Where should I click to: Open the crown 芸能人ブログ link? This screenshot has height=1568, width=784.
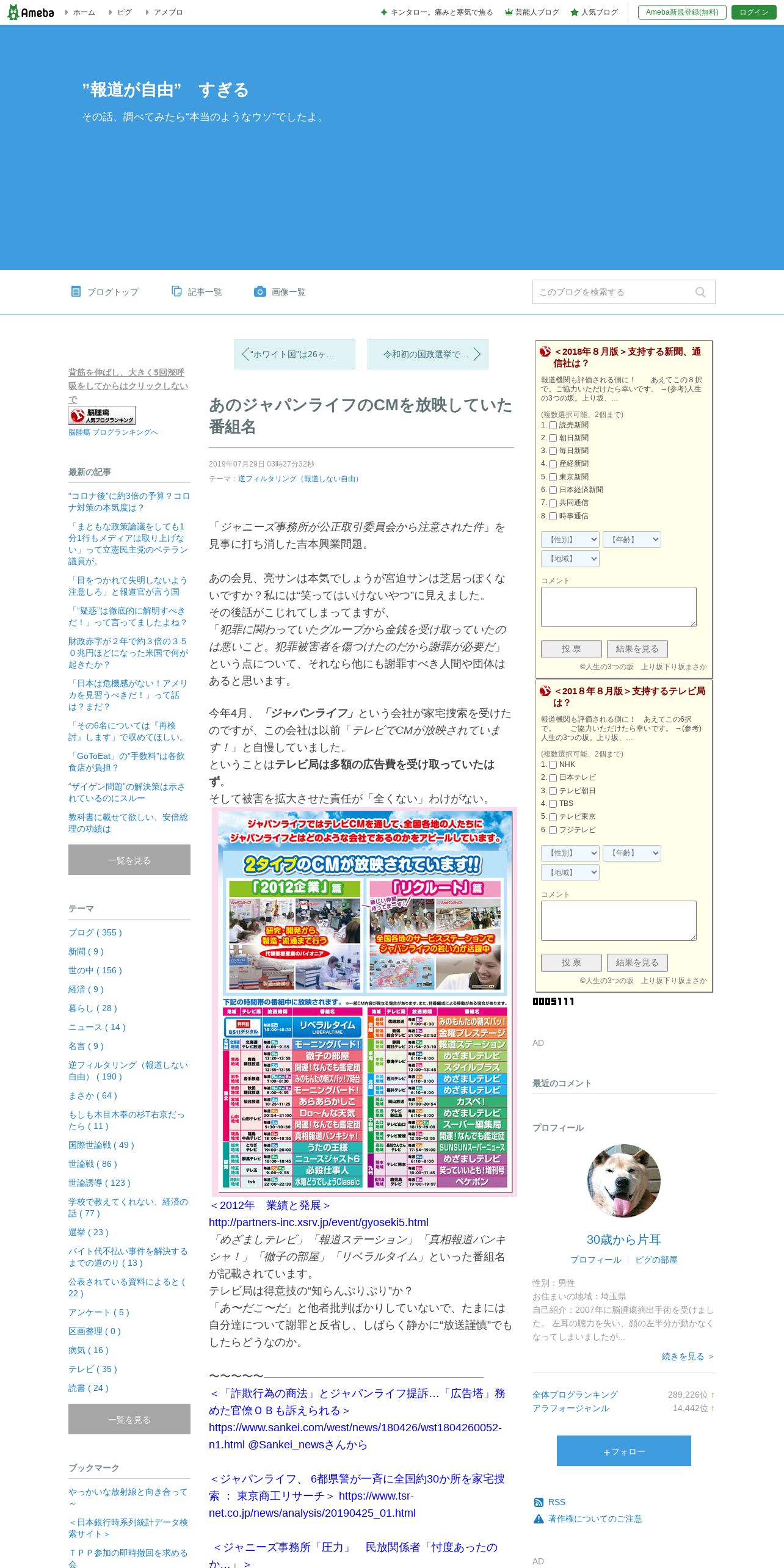532,12
